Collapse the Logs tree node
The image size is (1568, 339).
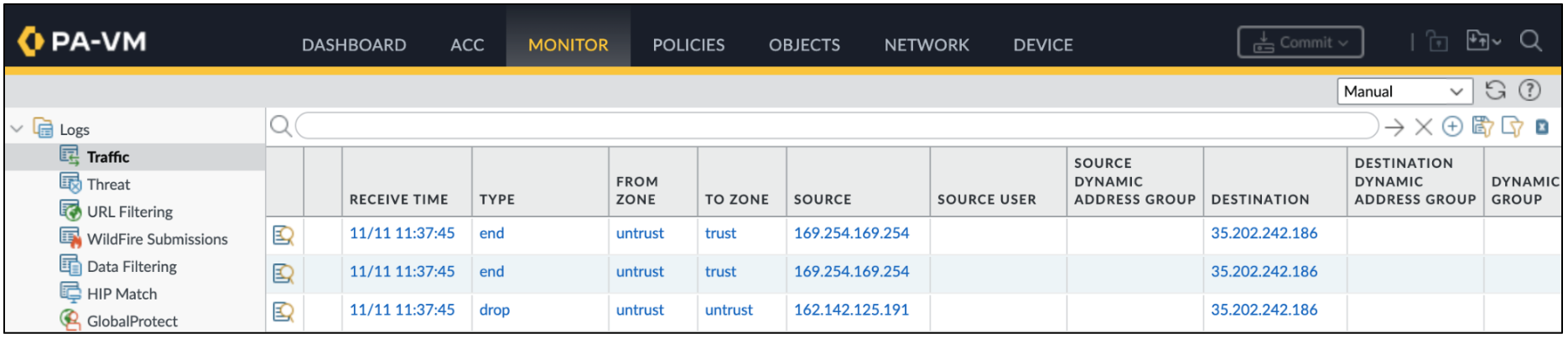click(x=17, y=129)
